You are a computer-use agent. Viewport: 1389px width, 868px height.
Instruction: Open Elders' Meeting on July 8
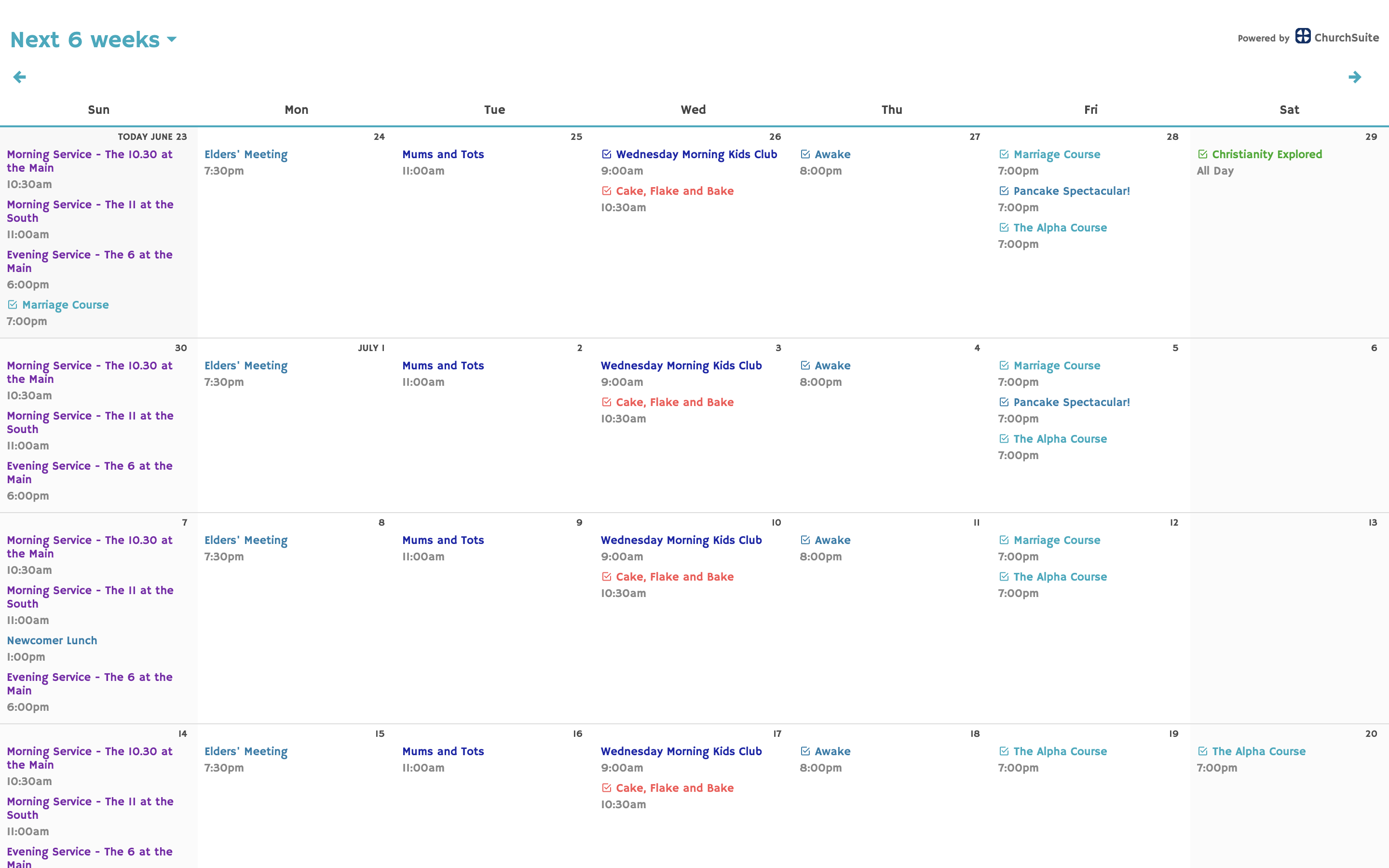point(245,541)
